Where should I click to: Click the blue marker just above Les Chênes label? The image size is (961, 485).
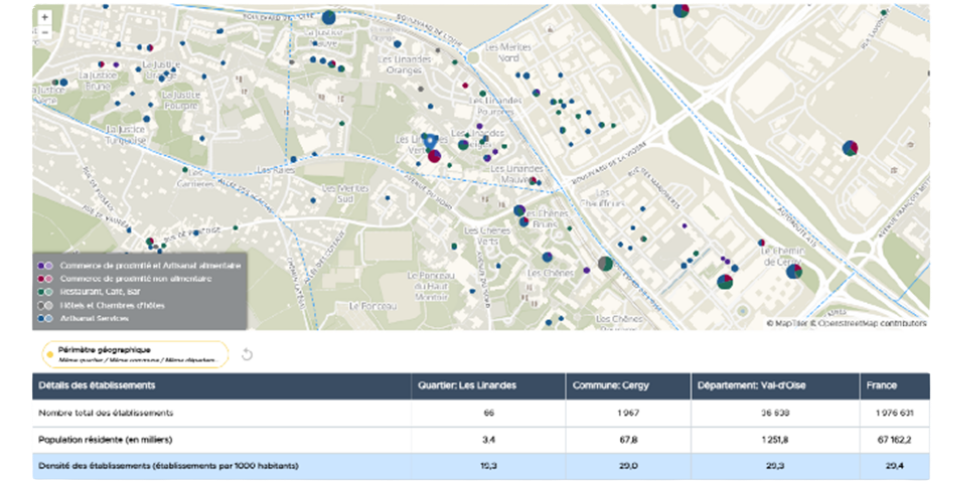pos(547,257)
